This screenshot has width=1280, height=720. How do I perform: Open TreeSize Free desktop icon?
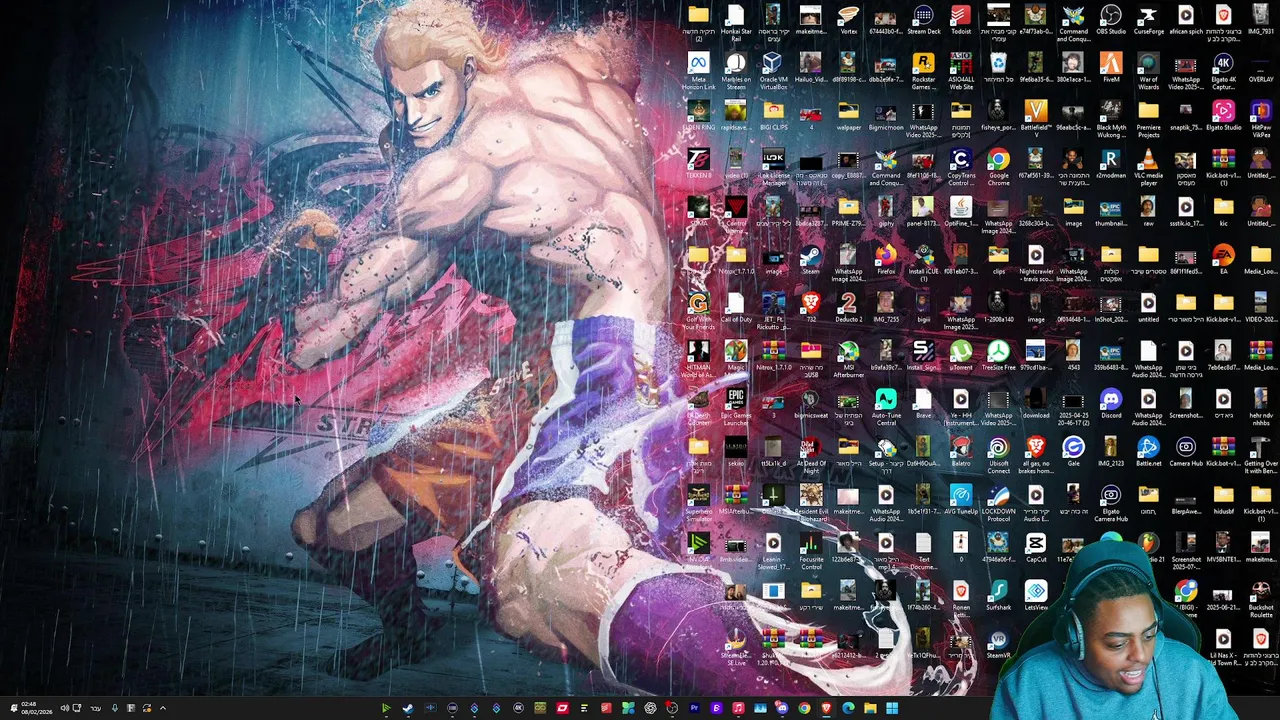coord(998,356)
